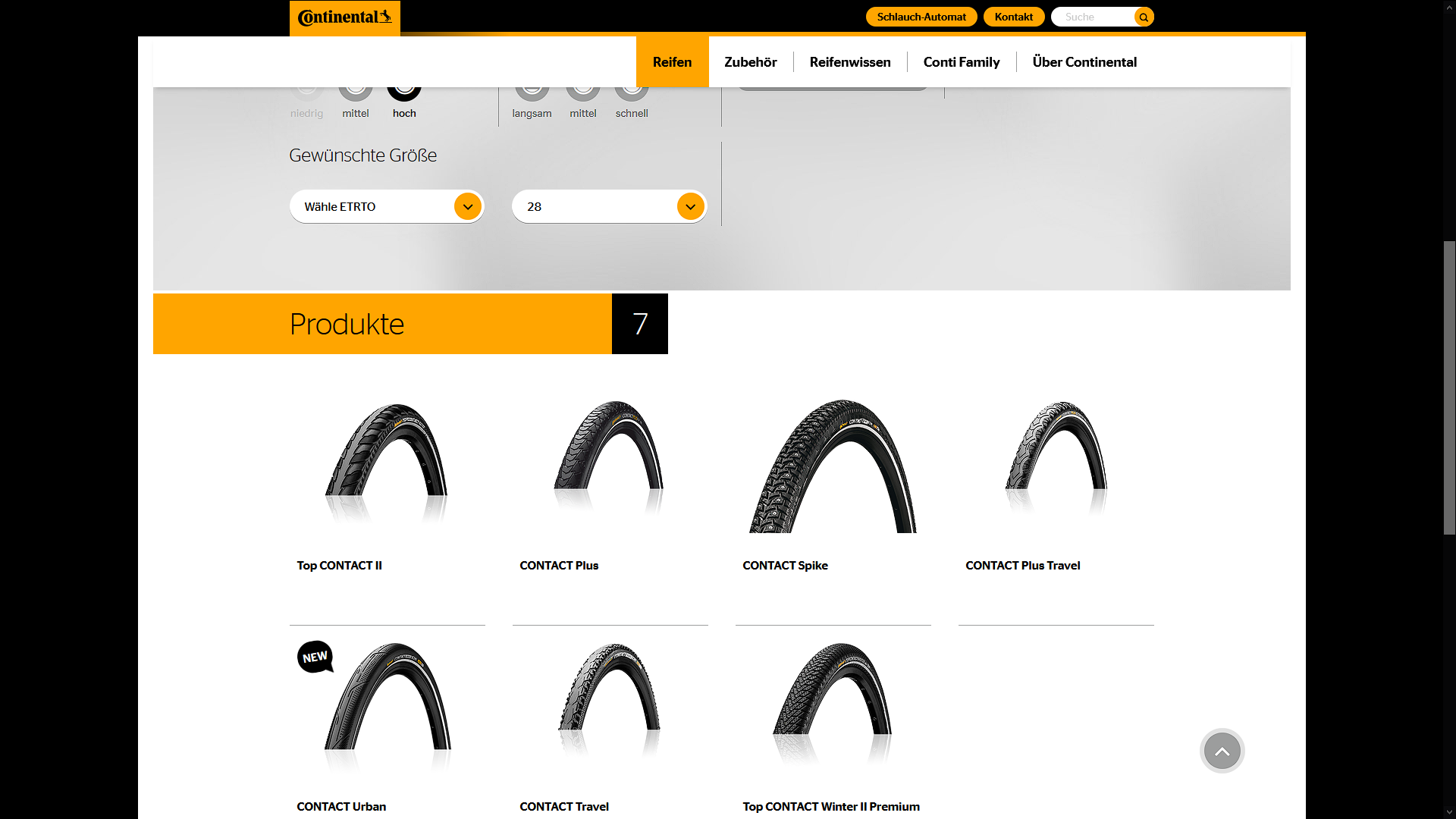
Task: Click the 'CONTACT Plus Travel' product name
Action: [x=1022, y=566]
